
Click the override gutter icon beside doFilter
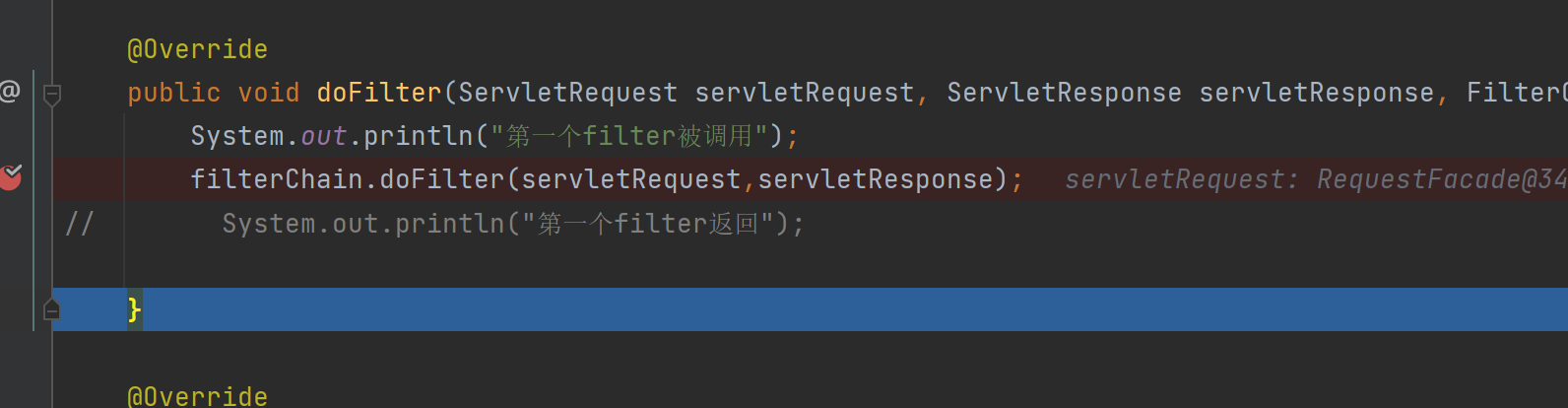9,92
